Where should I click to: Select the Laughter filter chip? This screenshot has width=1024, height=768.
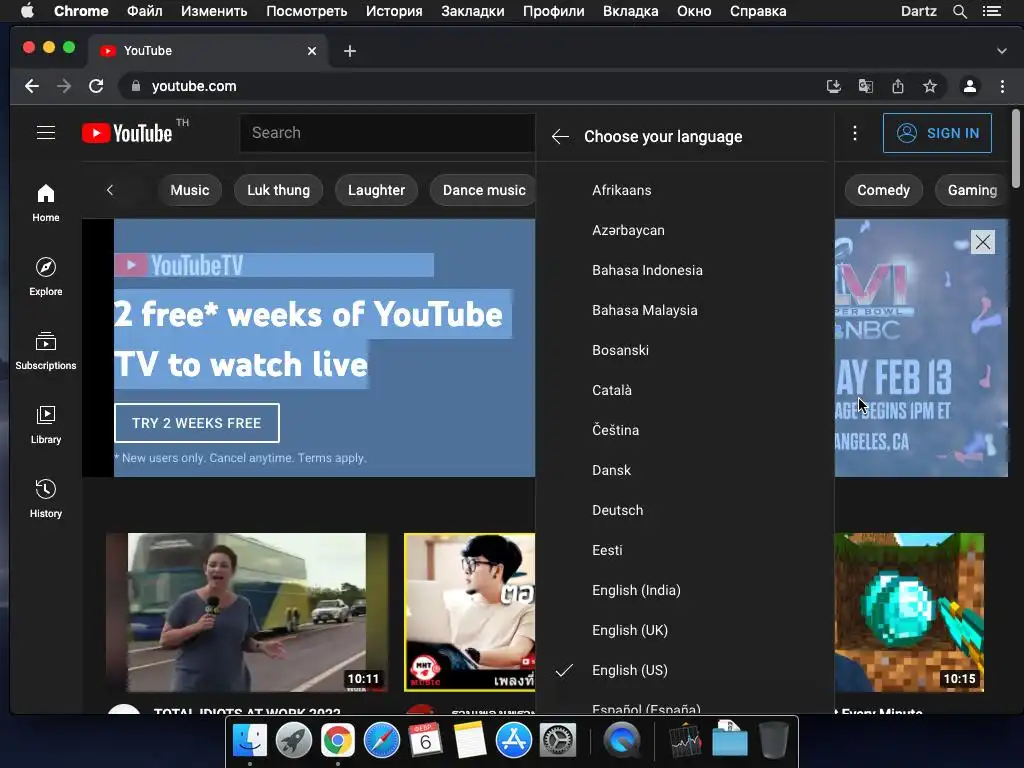pyautogui.click(x=376, y=190)
